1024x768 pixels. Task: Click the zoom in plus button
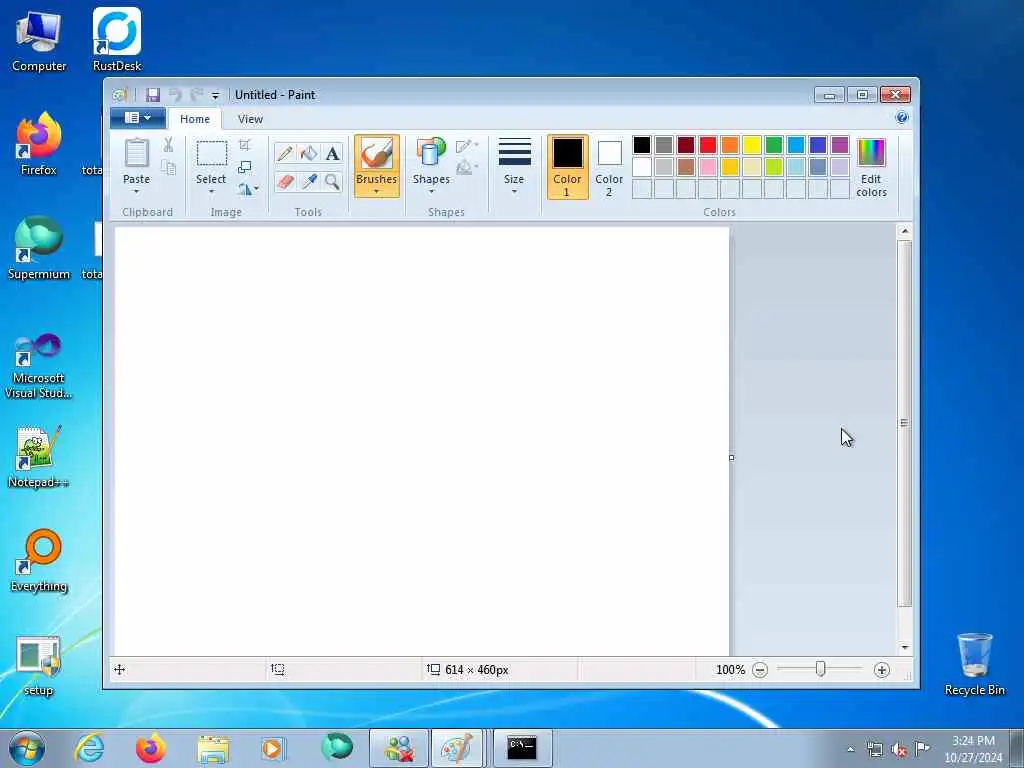pos(882,670)
